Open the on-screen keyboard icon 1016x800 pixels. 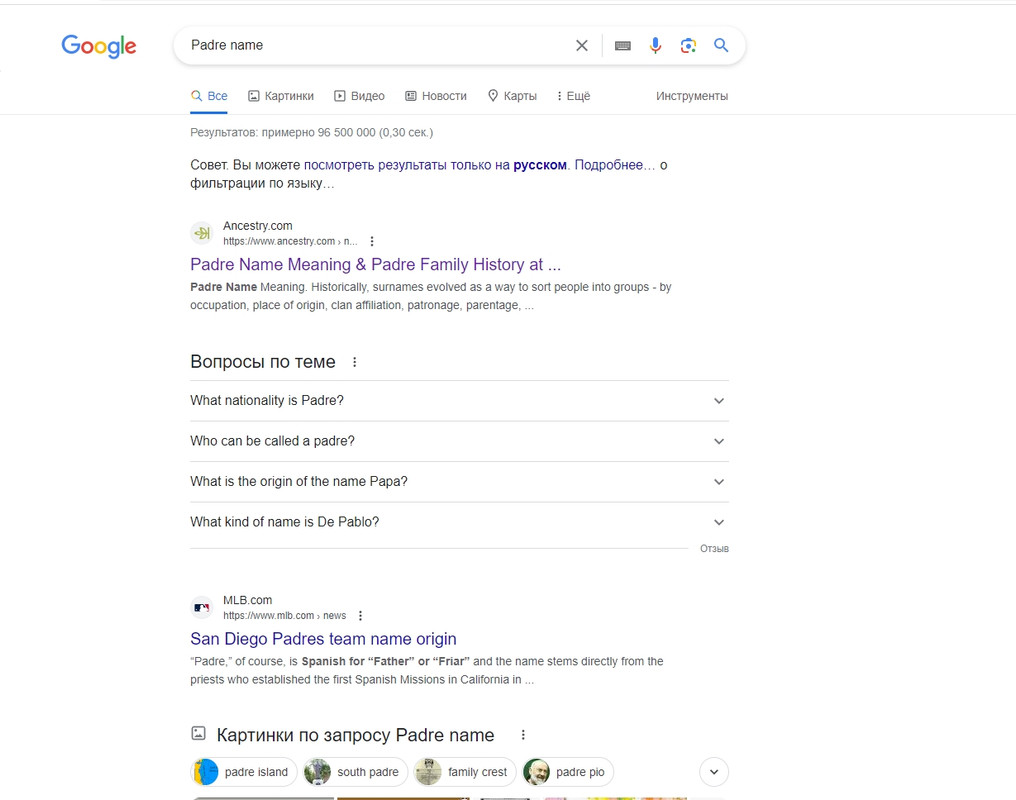tap(623, 45)
